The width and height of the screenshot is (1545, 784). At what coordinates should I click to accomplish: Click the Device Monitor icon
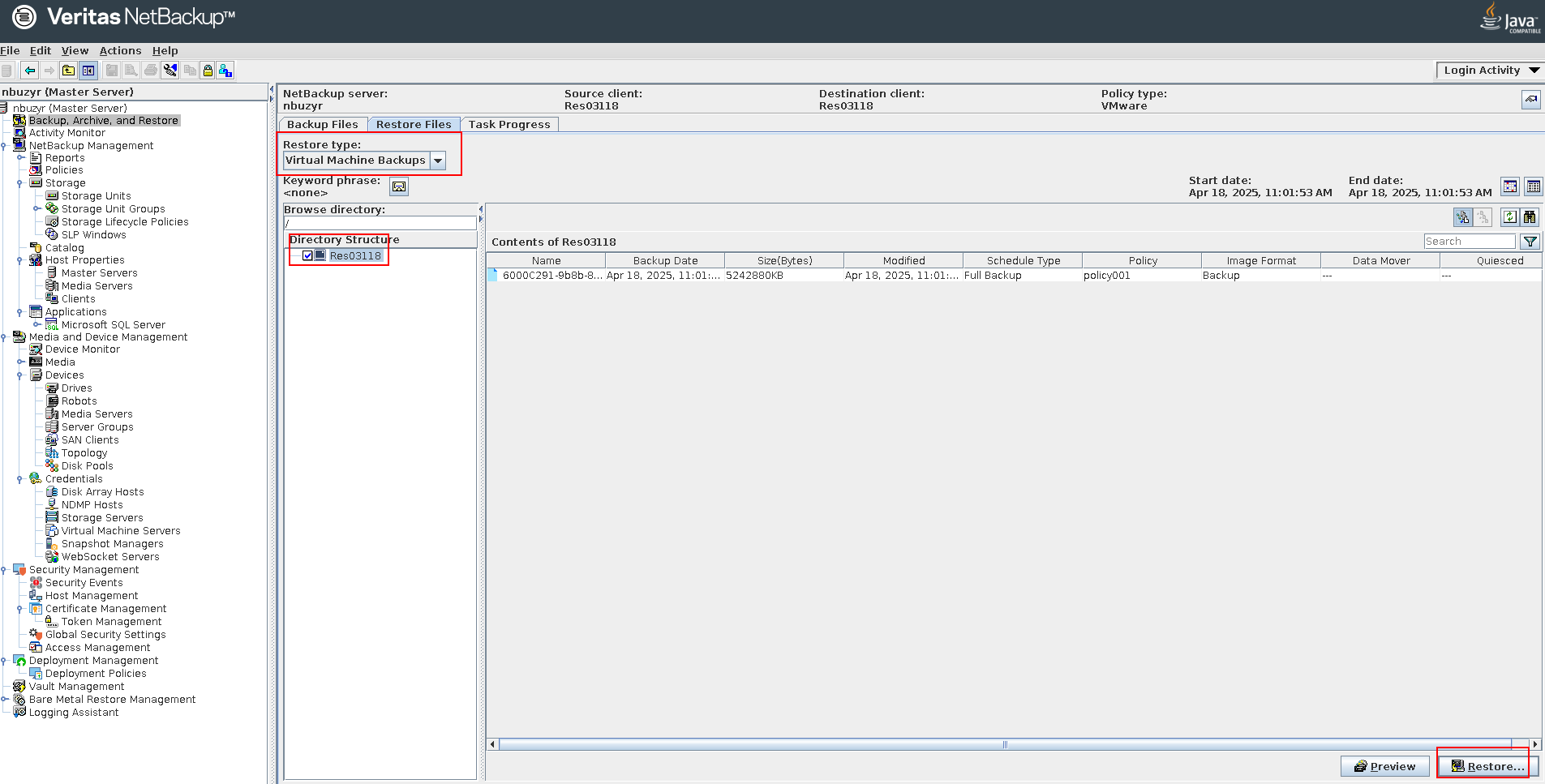36,349
